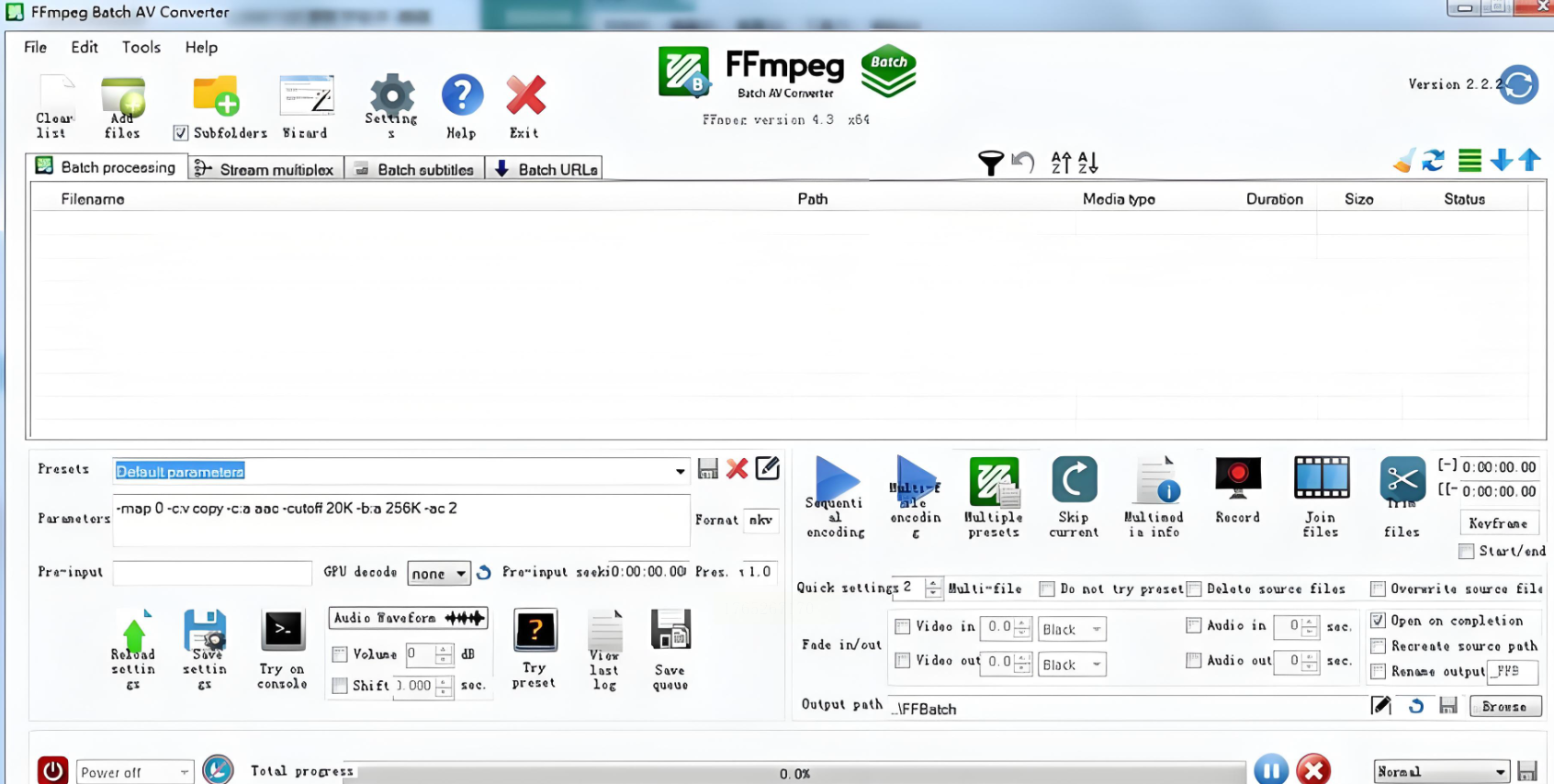Open Multiple presets
The image size is (1554, 784).
click(995, 481)
